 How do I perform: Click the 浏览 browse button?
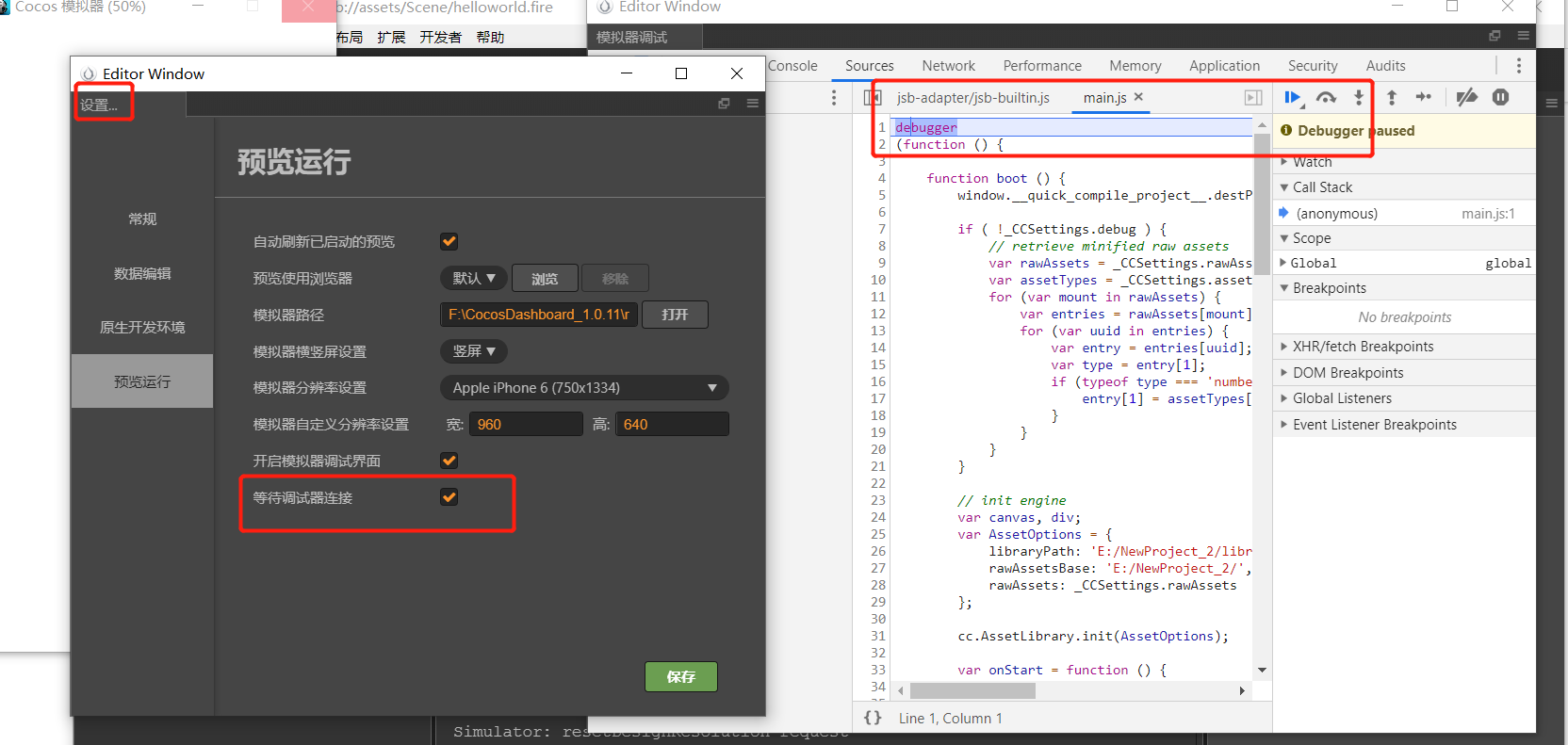(545, 278)
